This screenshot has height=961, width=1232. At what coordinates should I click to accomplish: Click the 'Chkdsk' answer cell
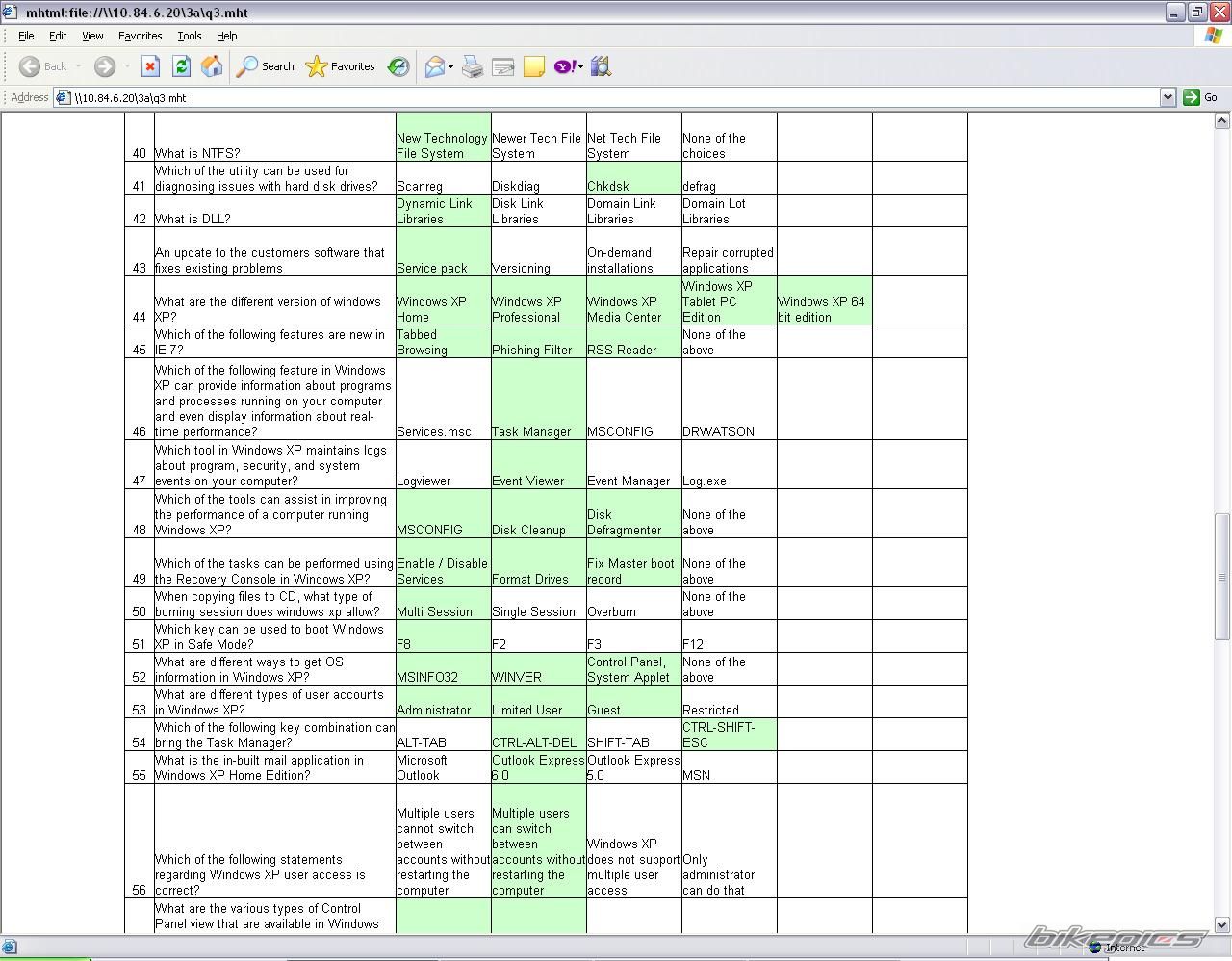633,178
